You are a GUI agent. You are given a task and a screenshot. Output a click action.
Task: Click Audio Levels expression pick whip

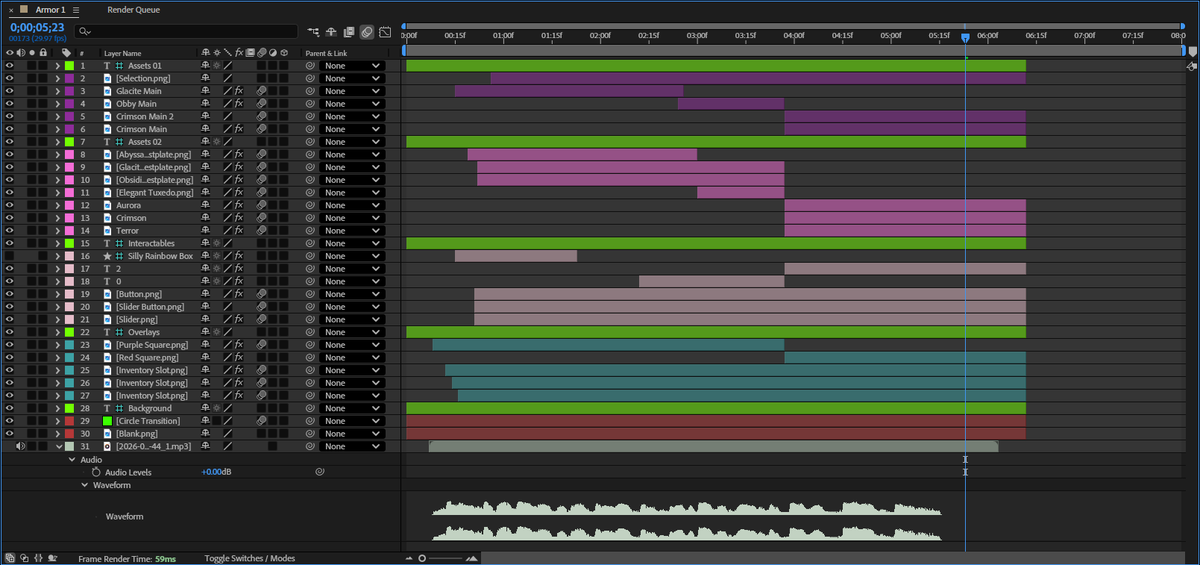point(320,472)
